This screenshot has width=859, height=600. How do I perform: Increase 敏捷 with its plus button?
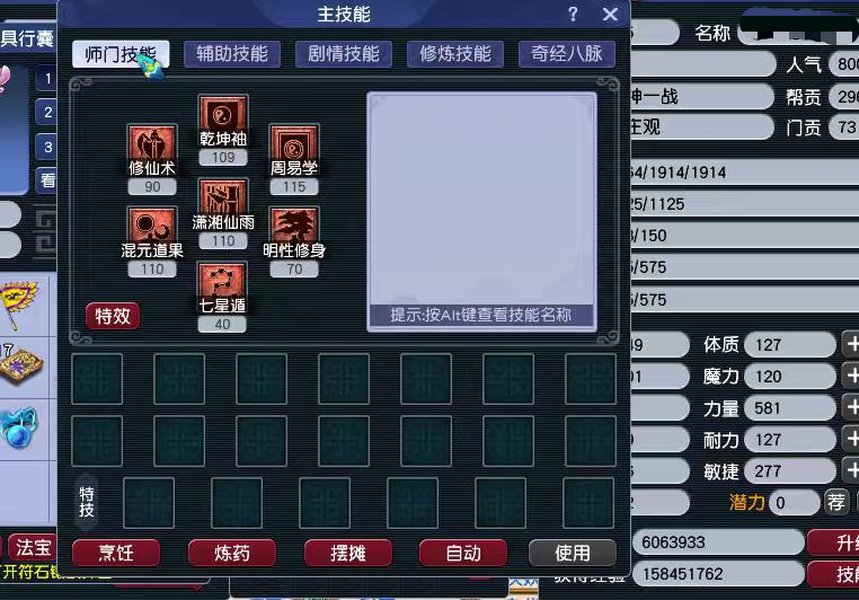(851, 471)
